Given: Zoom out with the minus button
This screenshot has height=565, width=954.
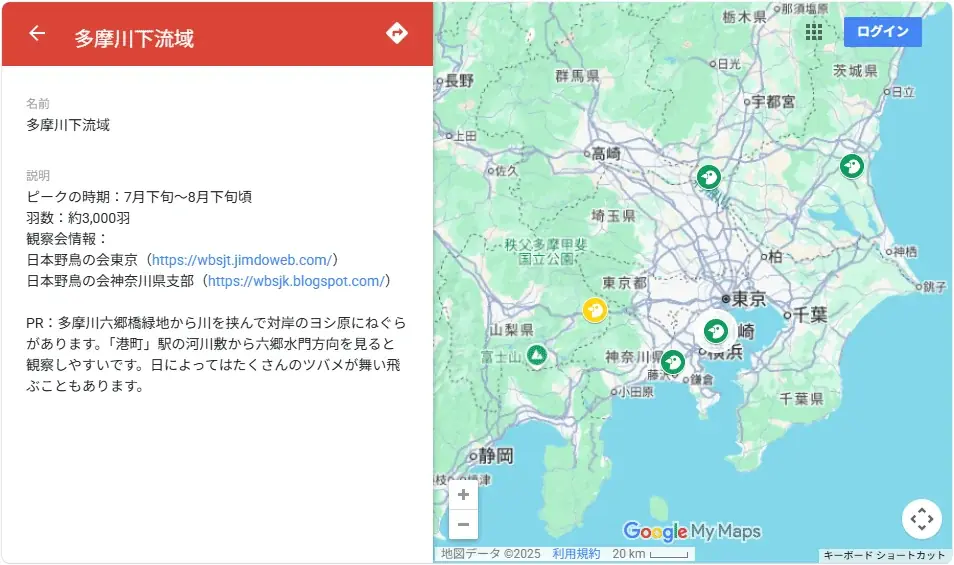Looking at the screenshot, I should 463,524.
